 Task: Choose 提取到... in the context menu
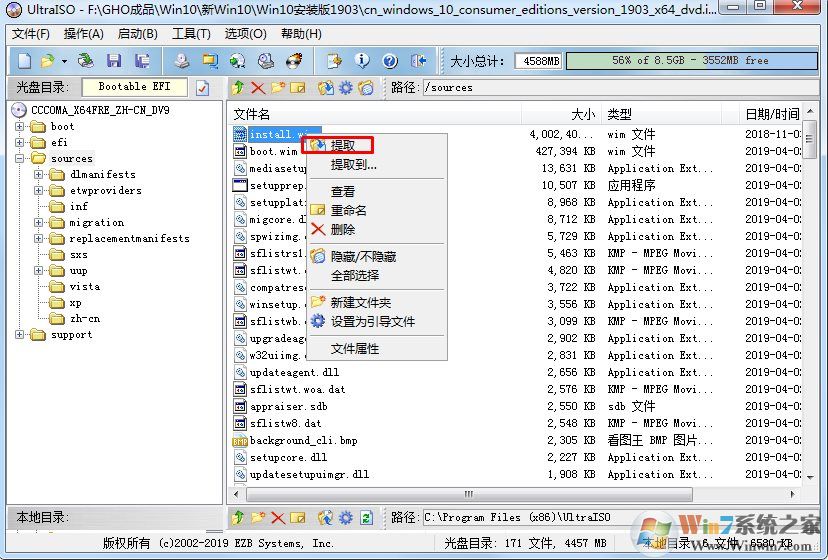tap(377, 165)
